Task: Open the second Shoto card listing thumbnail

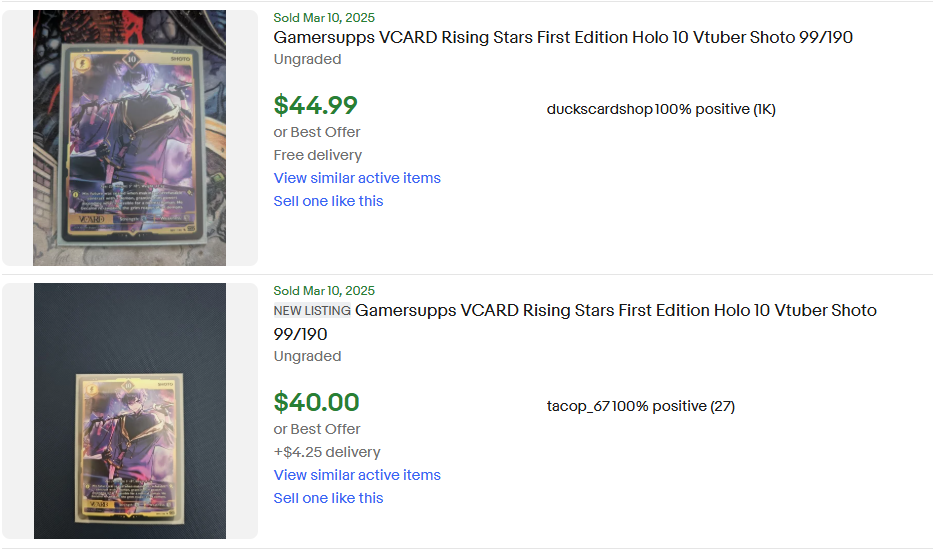Action: [x=130, y=411]
